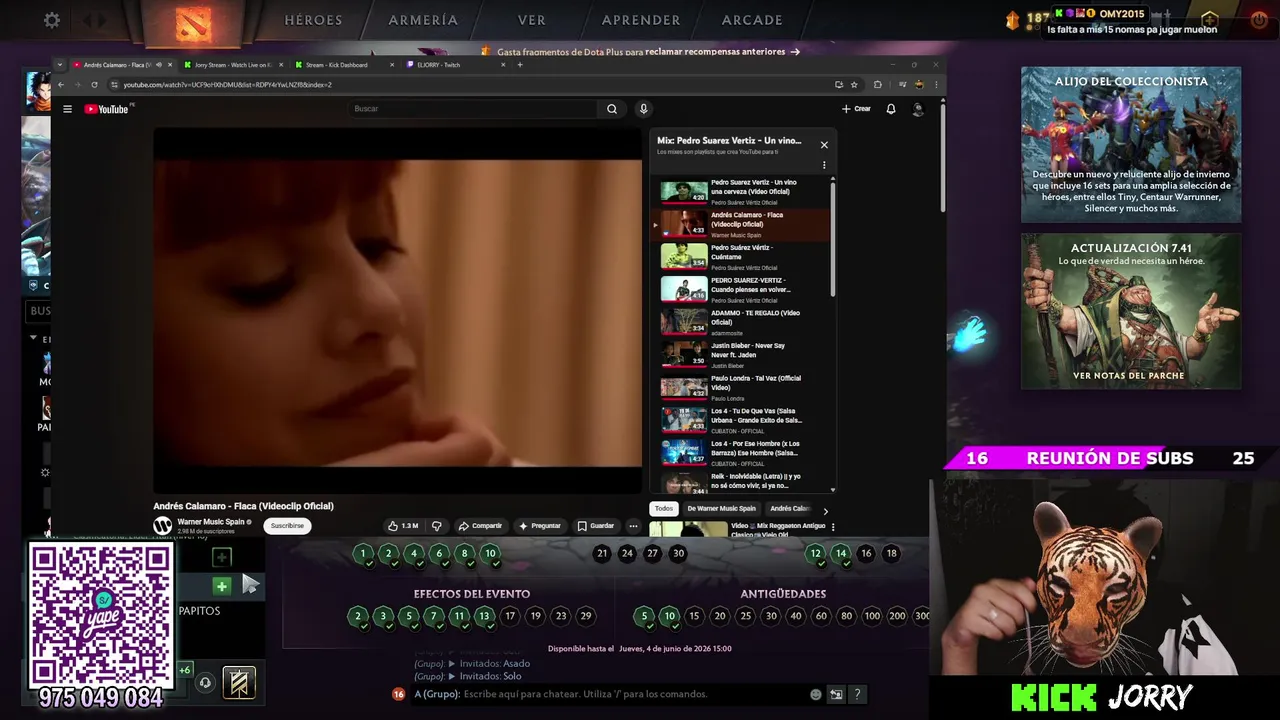Open YouTube hamburger guide menu
This screenshot has height=720, width=1280.
tap(67, 109)
